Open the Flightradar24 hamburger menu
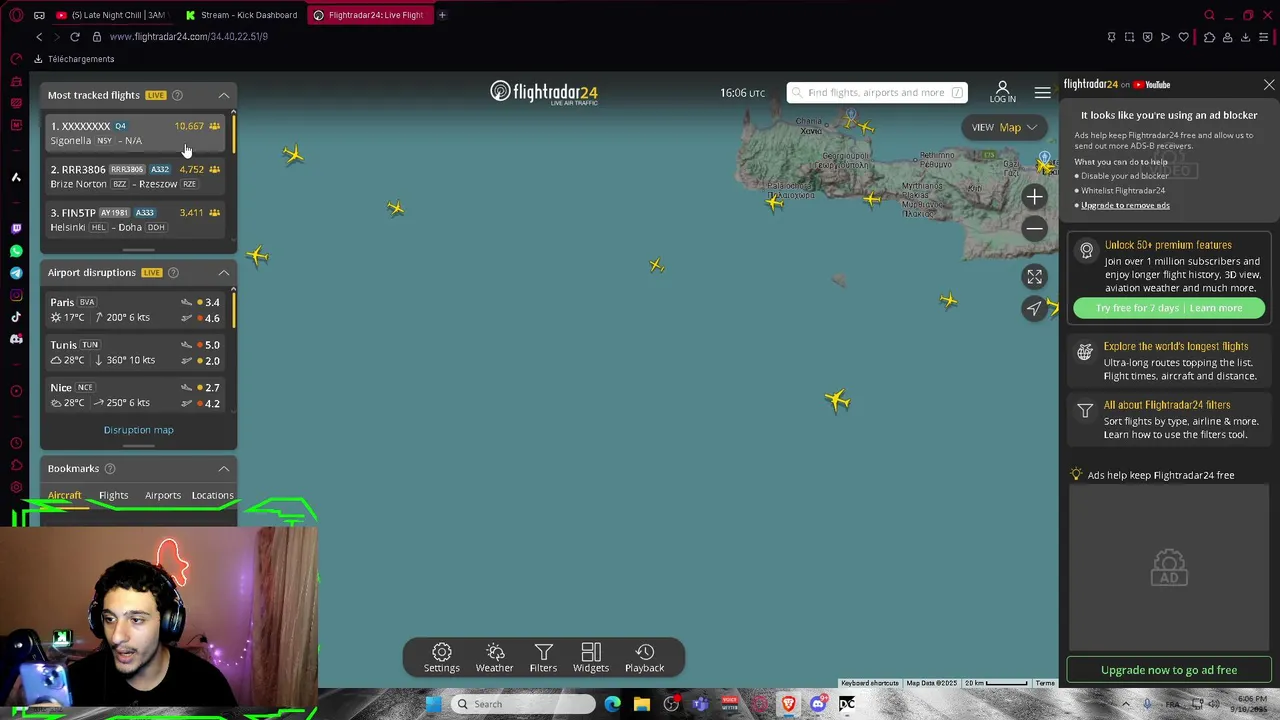 pyautogui.click(x=1042, y=92)
